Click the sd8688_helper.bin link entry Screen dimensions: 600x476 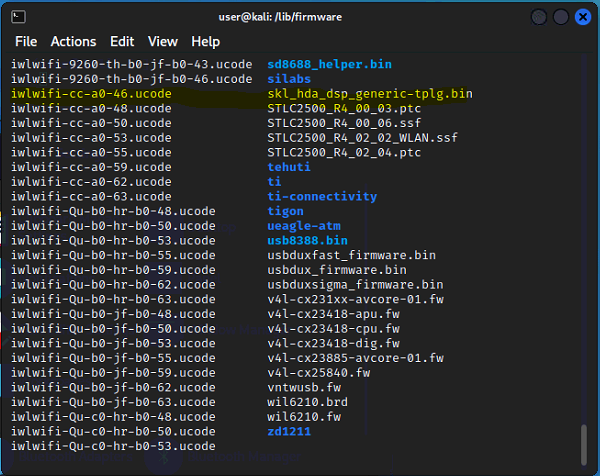pos(329,64)
